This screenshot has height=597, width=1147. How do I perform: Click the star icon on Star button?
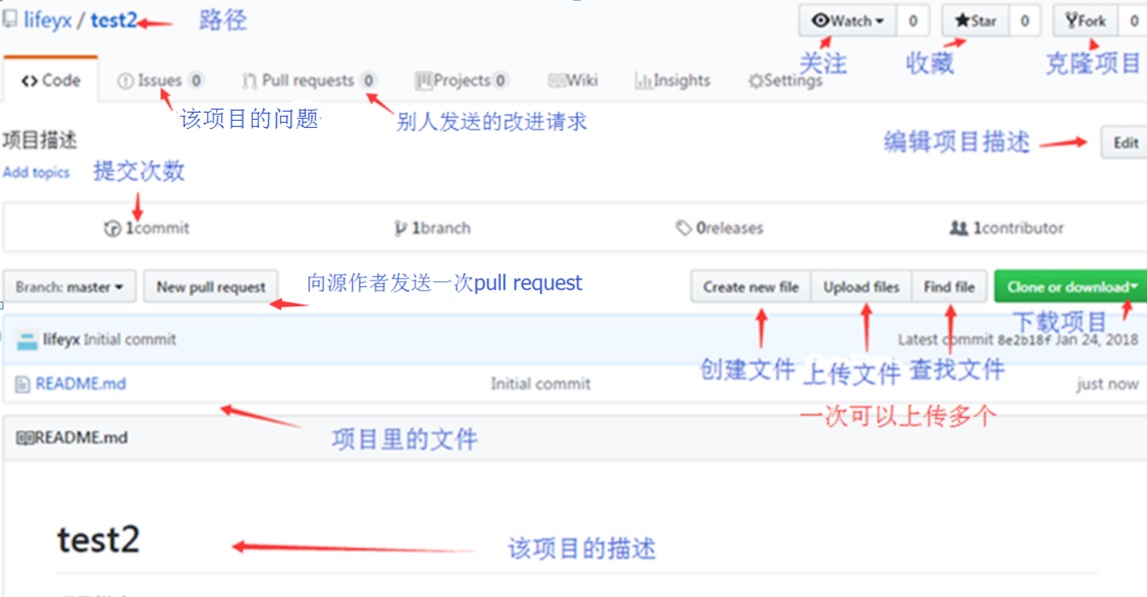pyautogui.click(x=963, y=20)
